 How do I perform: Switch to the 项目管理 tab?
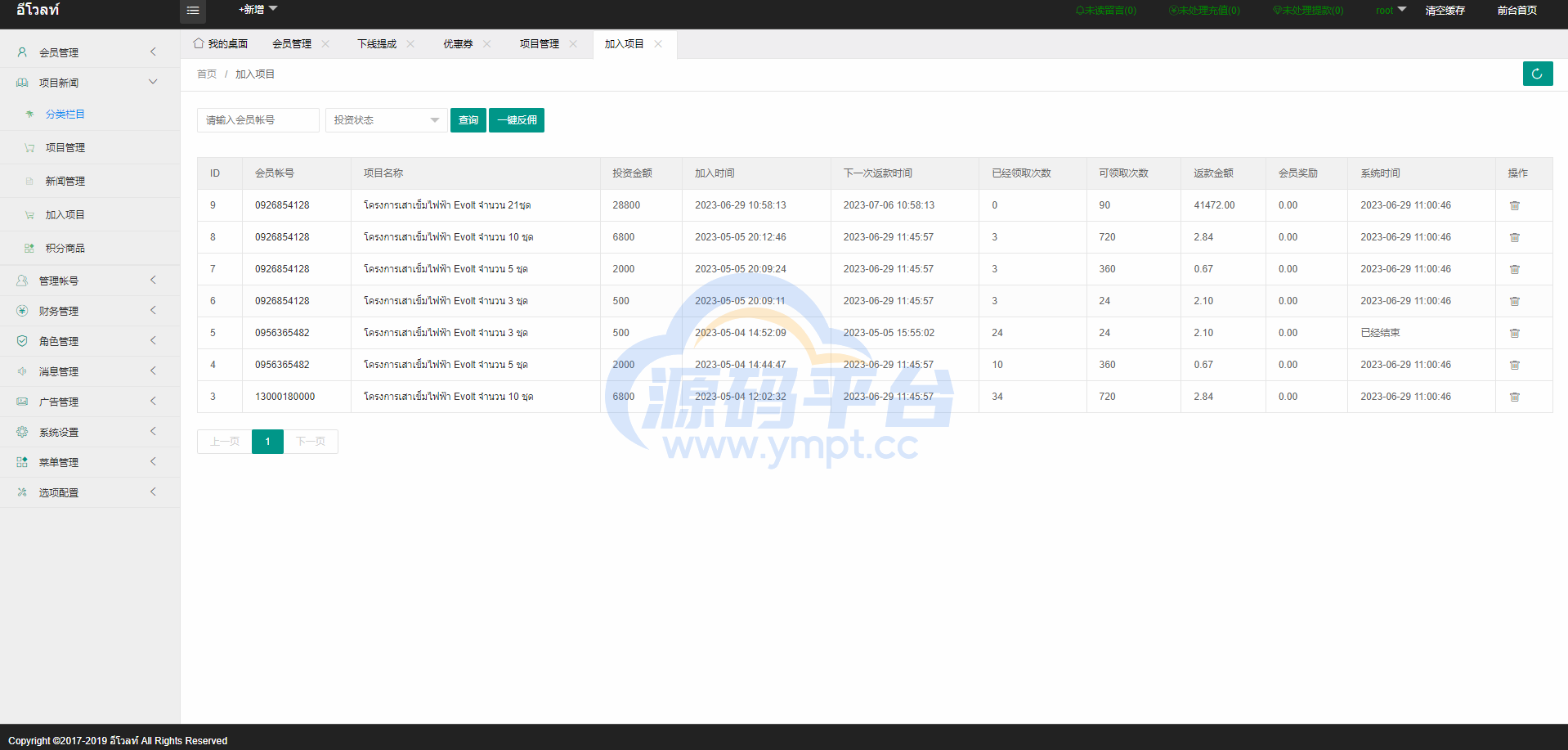coord(540,44)
